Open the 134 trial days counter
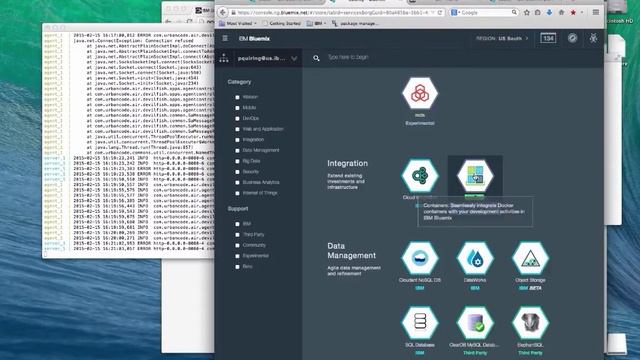This screenshot has height=360, width=640. pyautogui.click(x=548, y=38)
